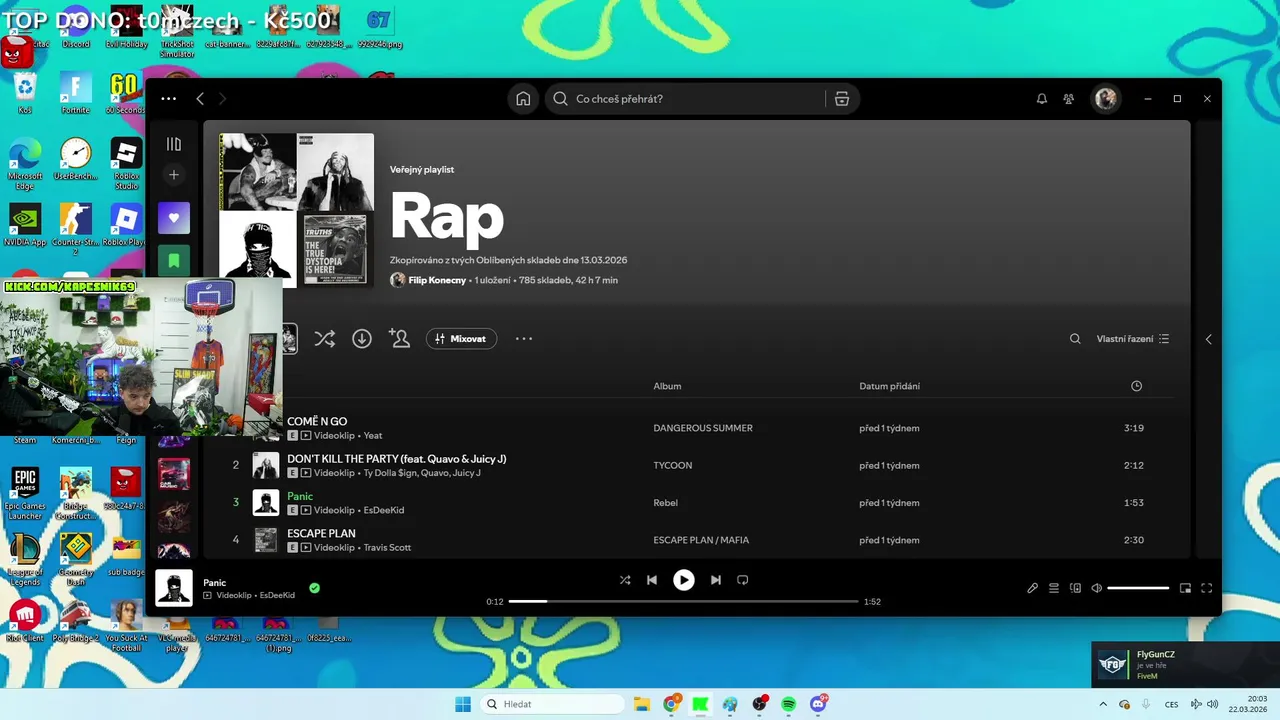Viewport: 1280px width, 720px height.
Task: Open lyrics microphone icon in player
Action: tap(1033, 588)
